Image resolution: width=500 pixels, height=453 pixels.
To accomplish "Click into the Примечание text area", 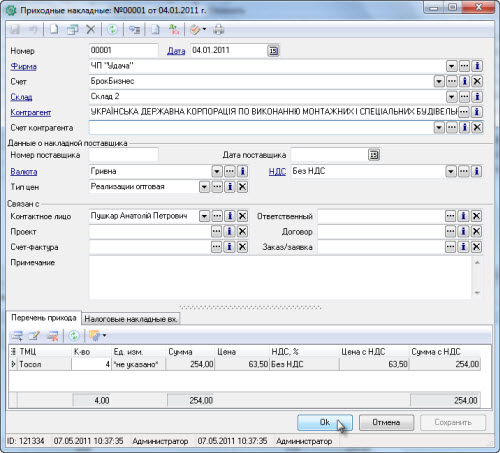I will coord(280,277).
